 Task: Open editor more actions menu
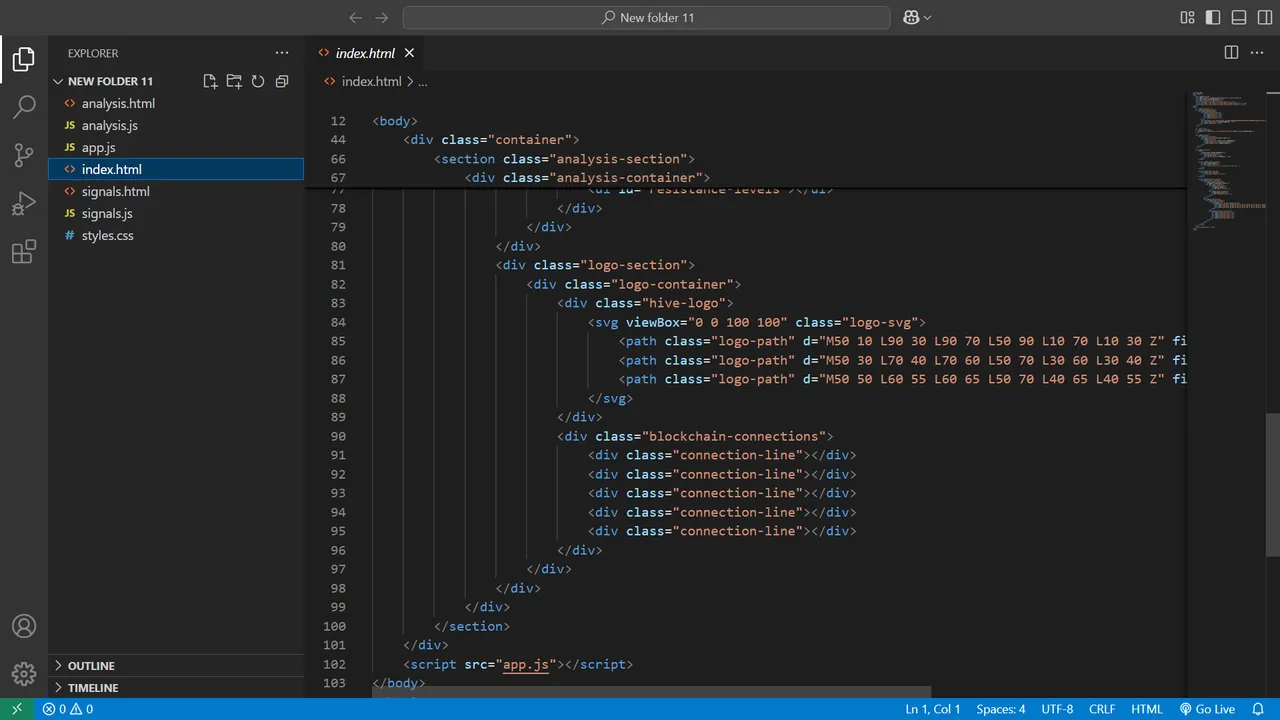coord(1259,52)
